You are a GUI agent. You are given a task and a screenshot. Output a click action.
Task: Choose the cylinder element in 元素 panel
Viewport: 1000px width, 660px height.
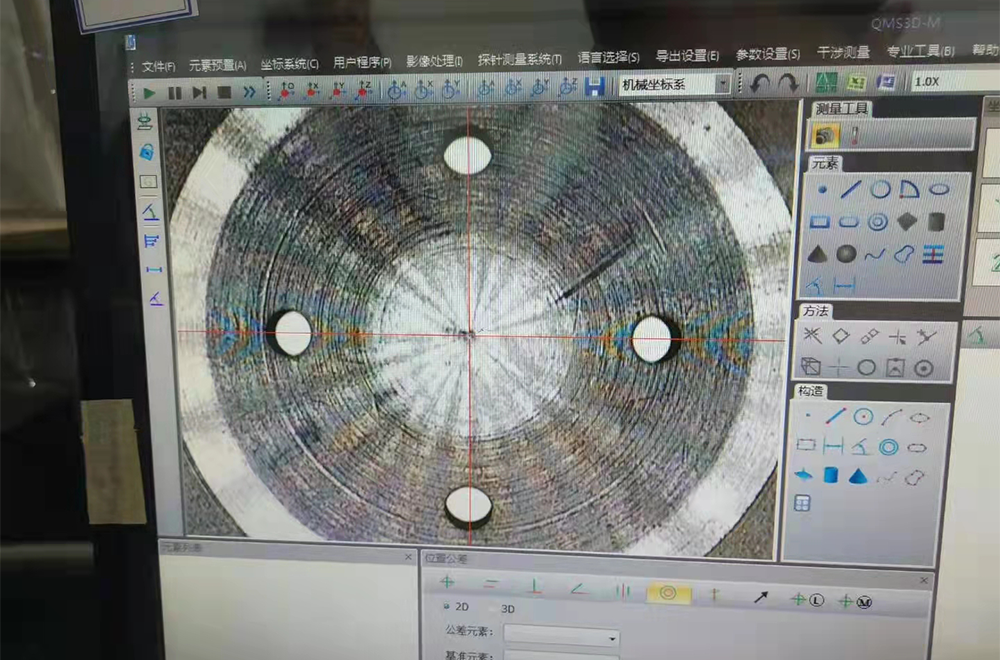coord(937,221)
